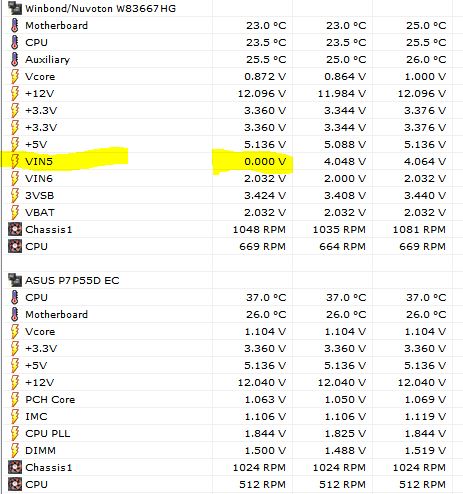Click the Winbond/Nuvoton W83667HG chip icon
Screen dimensions: 463x494
14,8
